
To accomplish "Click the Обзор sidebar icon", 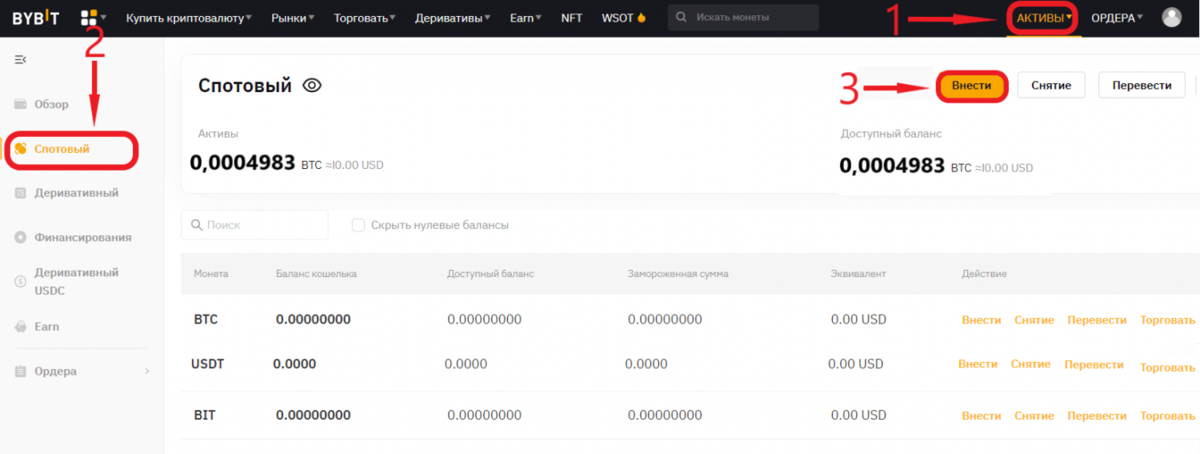I will [20, 104].
